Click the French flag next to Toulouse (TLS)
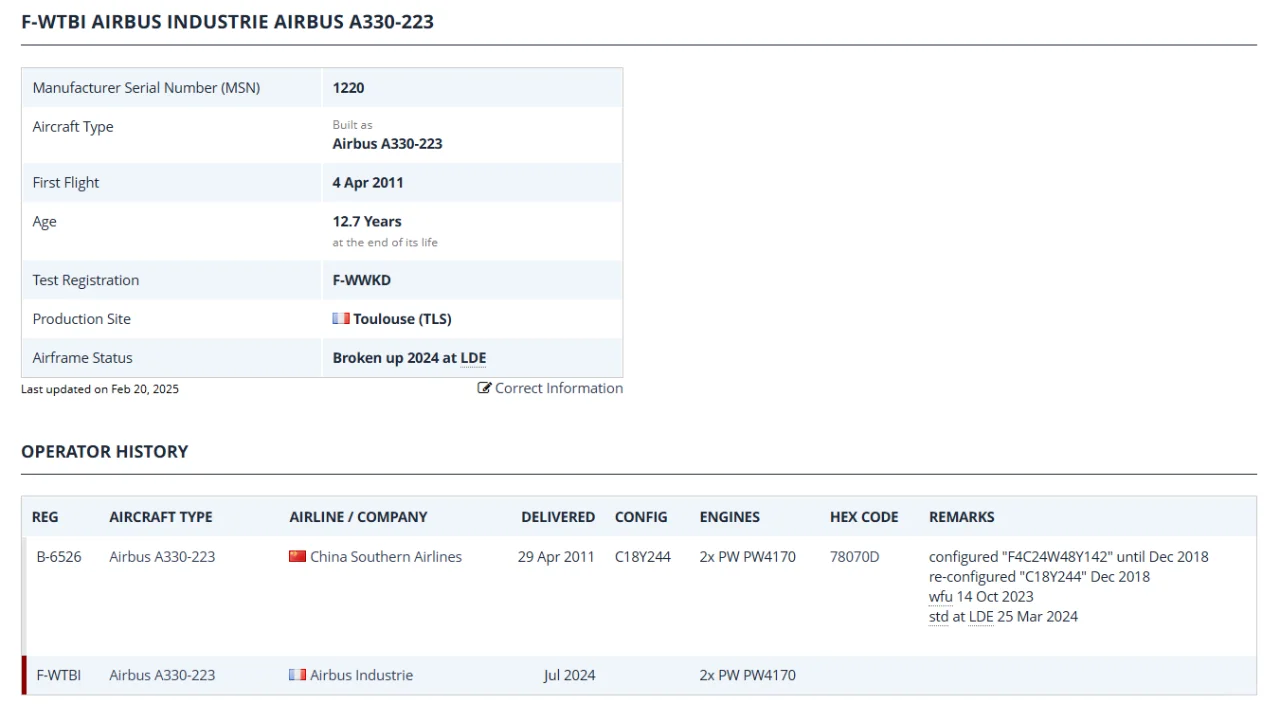Screen dimensions: 1280x716 point(341,319)
